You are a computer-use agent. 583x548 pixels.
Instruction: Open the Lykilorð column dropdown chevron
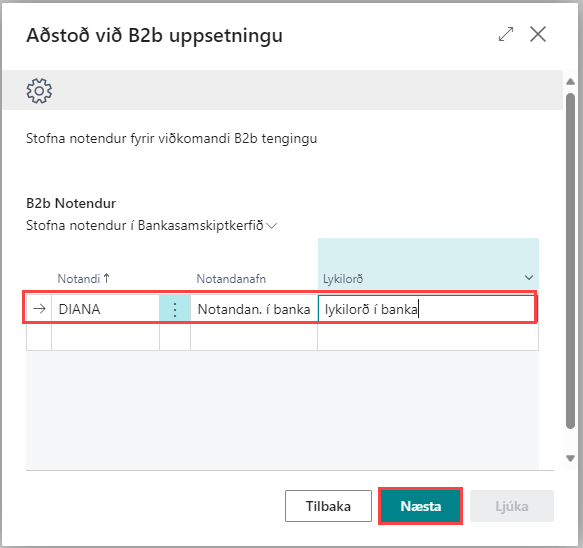(x=529, y=278)
